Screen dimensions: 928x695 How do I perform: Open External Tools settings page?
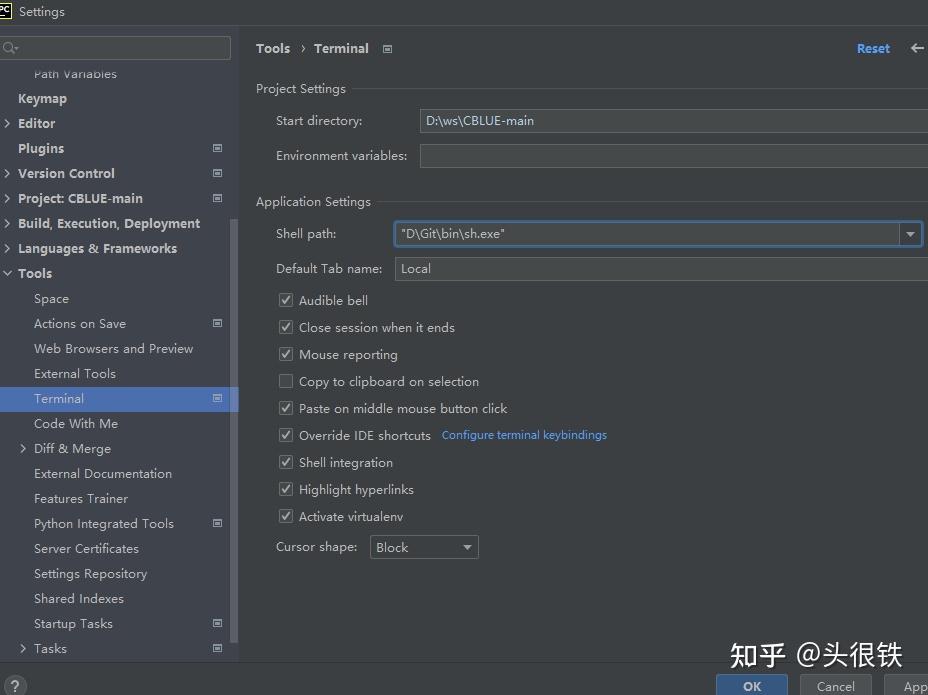(x=75, y=374)
